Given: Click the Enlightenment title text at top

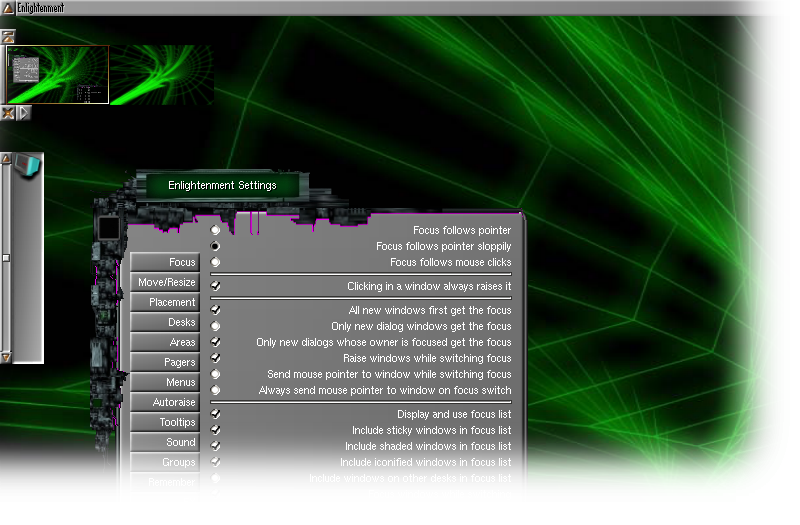Looking at the screenshot, I should [41, 8].
